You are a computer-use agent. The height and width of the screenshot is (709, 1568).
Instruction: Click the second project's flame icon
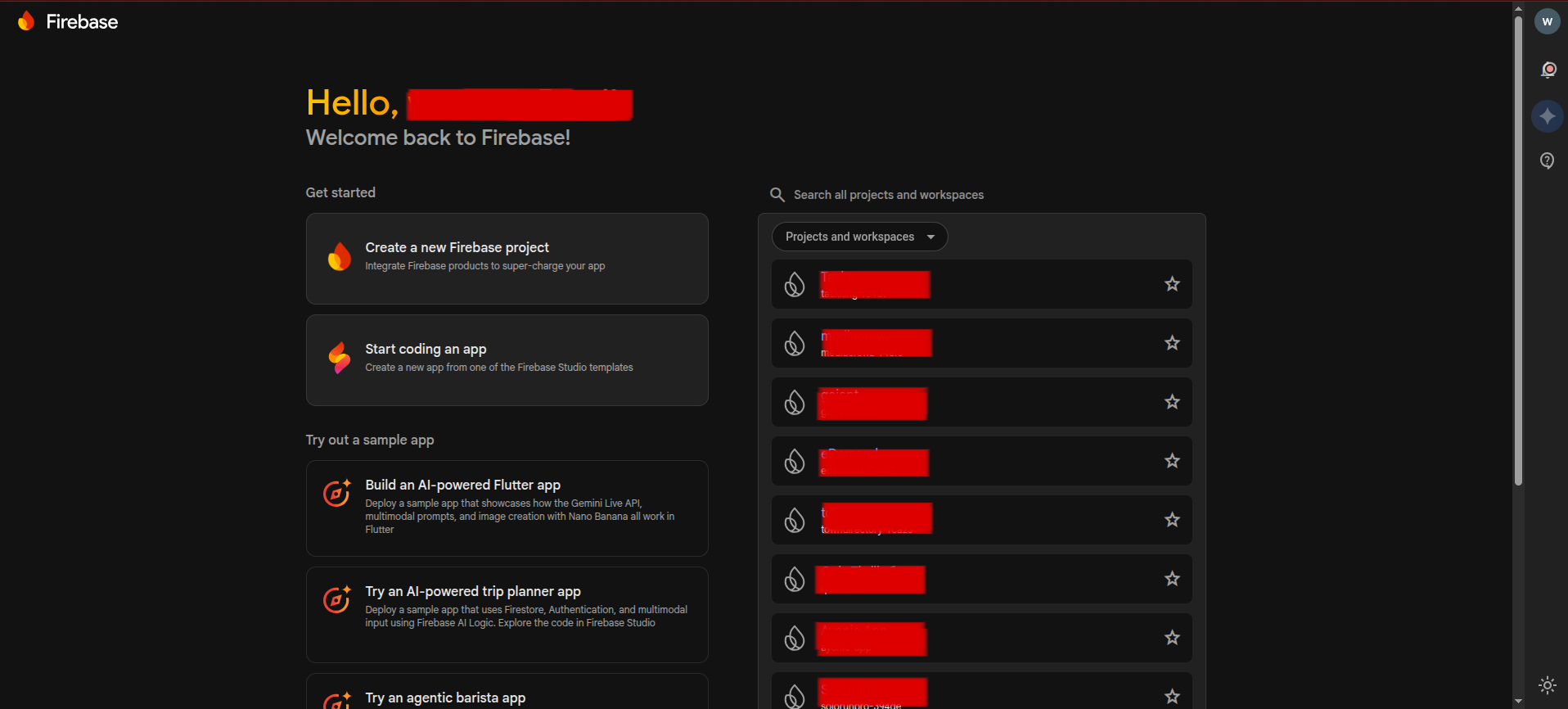795,343
